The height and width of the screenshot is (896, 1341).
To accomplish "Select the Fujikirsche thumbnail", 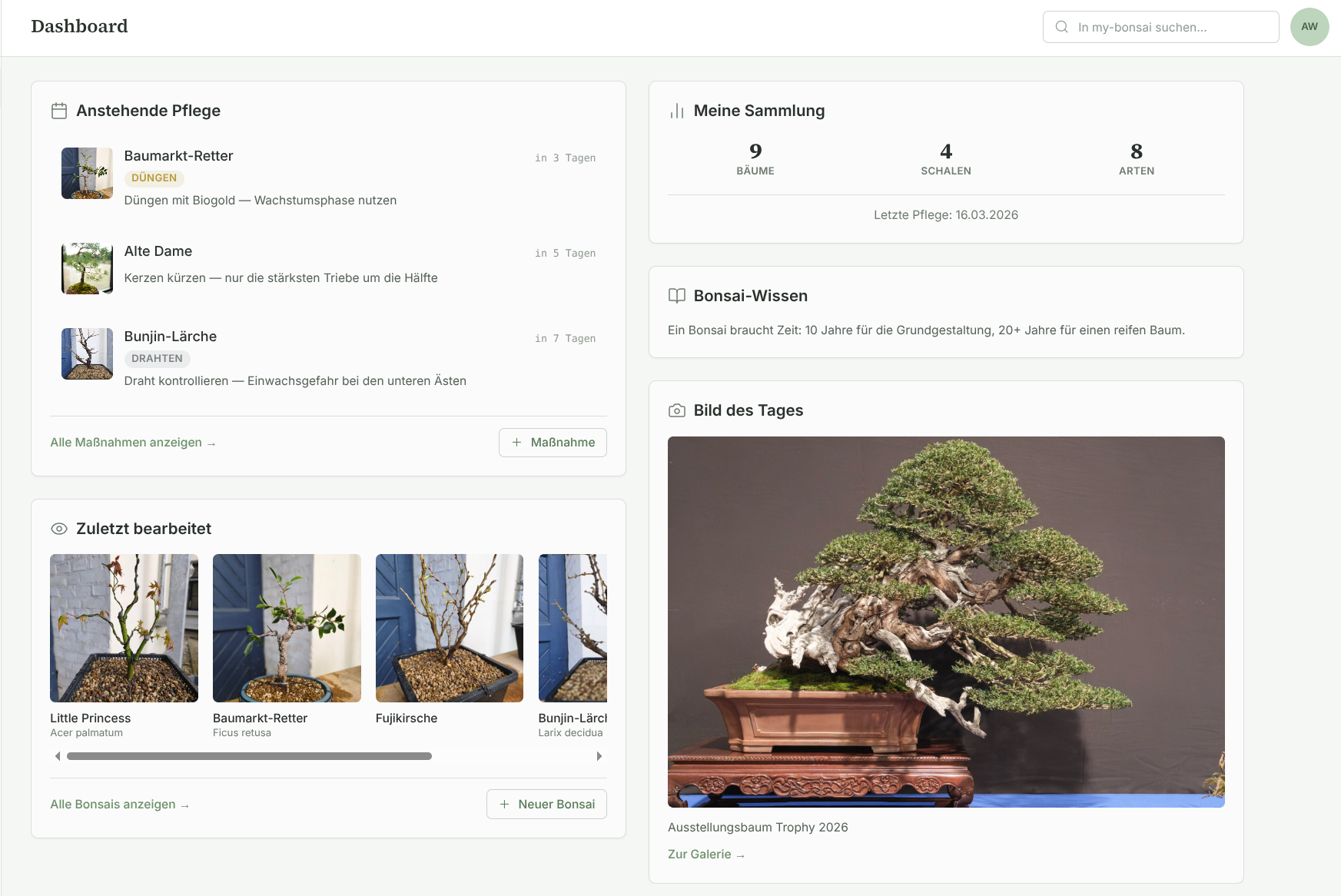I will [449, 628].
